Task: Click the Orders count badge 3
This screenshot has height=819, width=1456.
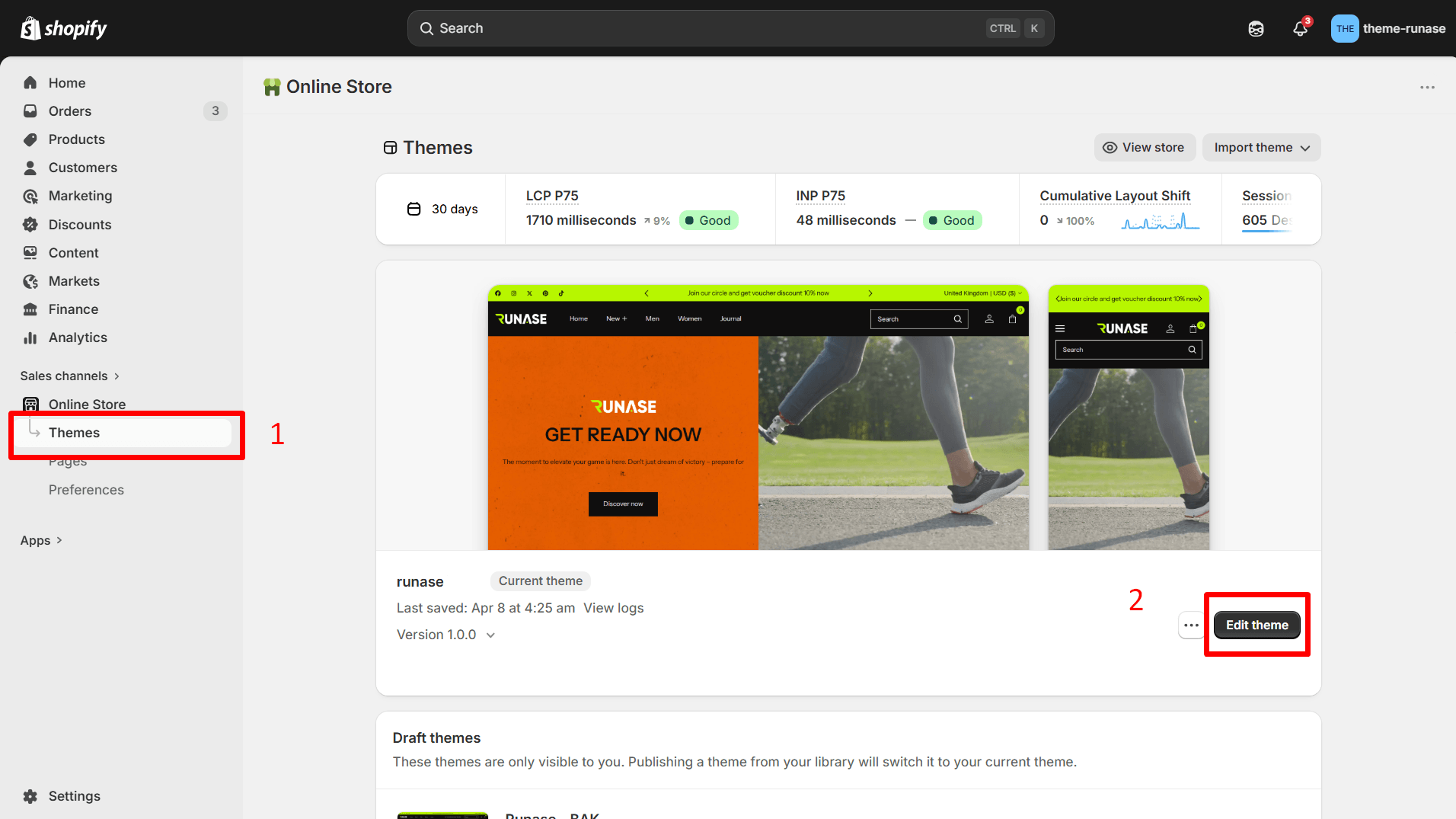Action: coord(216,111)
